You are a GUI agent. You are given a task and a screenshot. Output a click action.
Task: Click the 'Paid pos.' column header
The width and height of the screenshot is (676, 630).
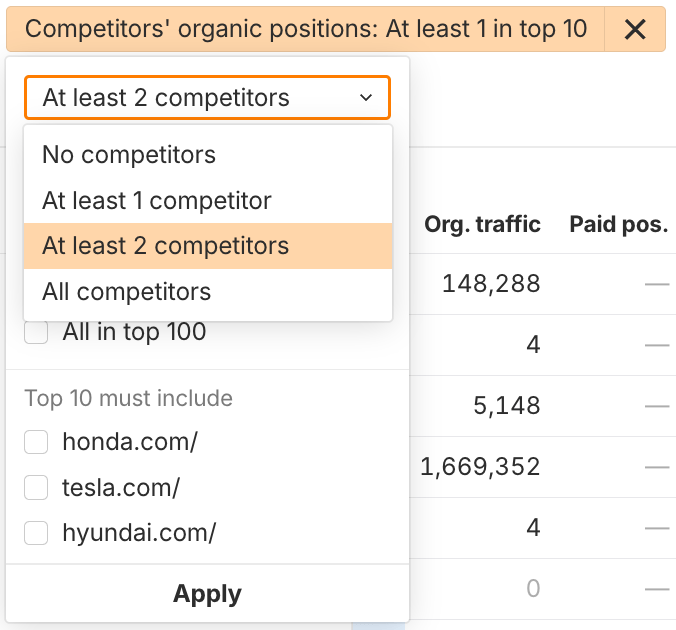pyautogui.click(x=618, y=225)
